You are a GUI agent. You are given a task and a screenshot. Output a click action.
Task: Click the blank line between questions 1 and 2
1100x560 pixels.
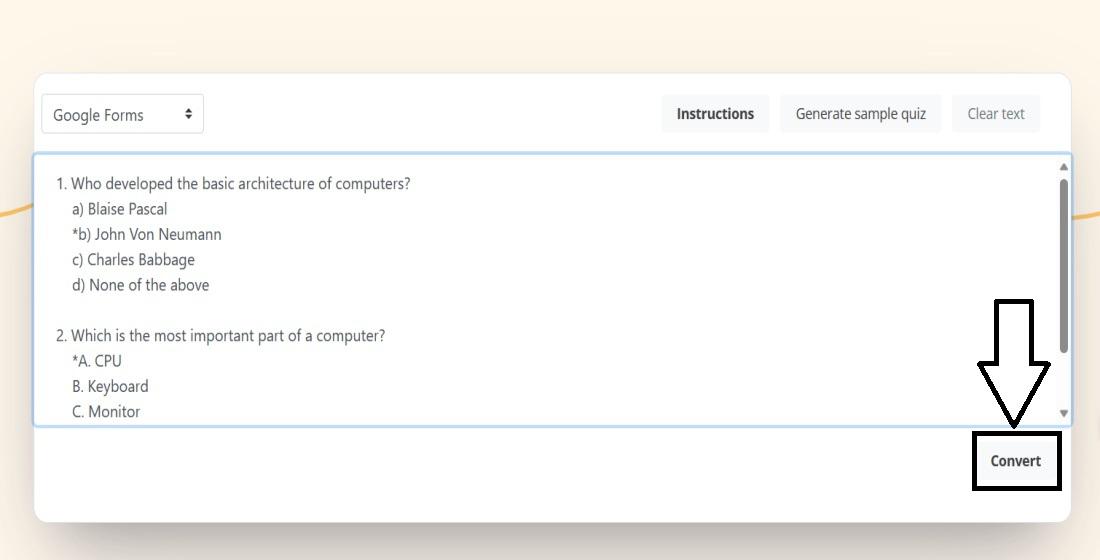[544, 310]
